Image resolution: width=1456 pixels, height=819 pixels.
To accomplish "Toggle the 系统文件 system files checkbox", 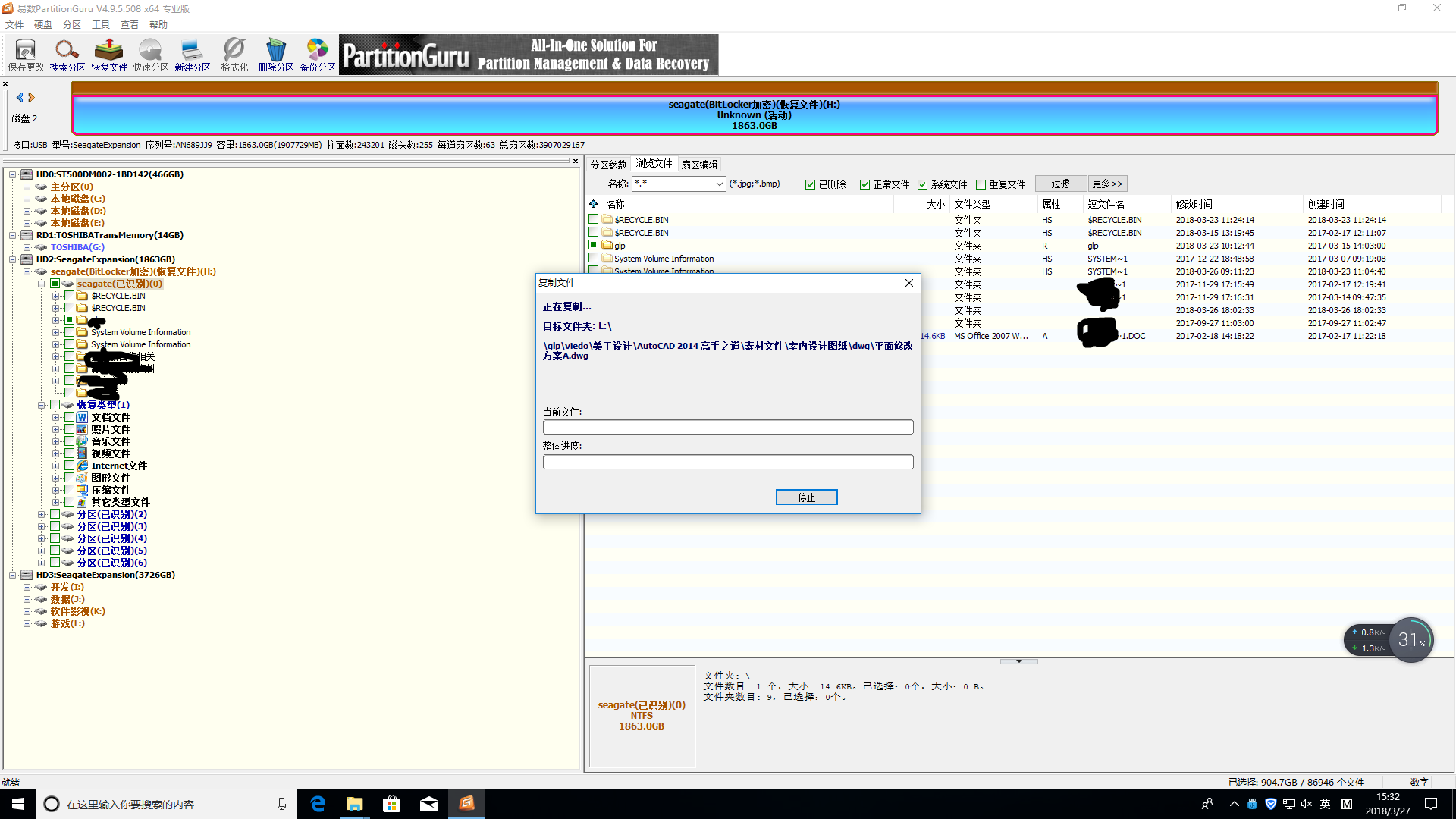I will pos(922,184).
